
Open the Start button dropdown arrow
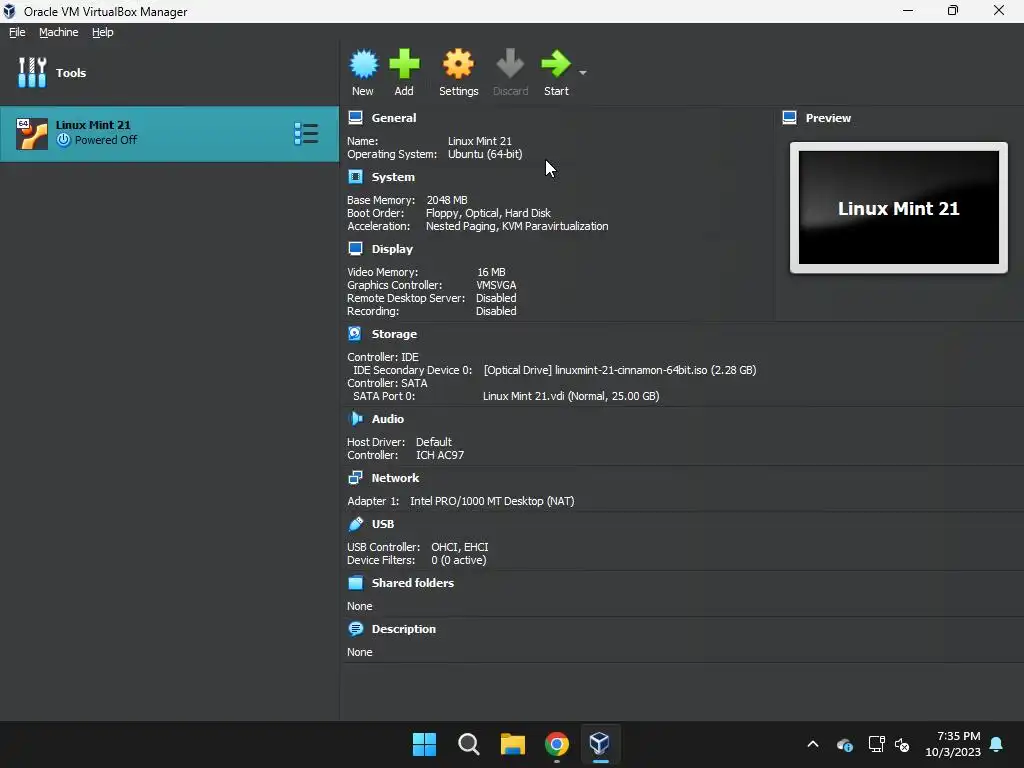point(583,72)
